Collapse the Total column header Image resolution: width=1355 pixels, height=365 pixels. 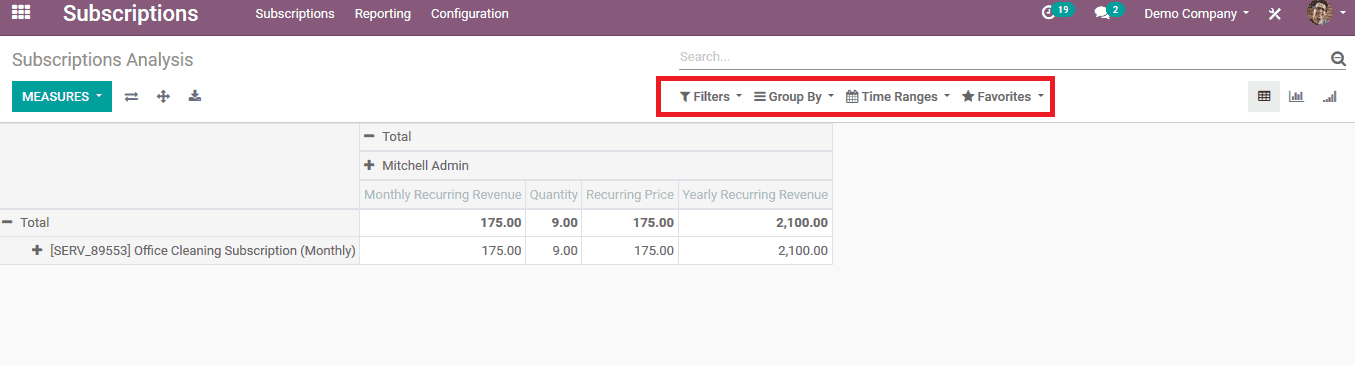point(596,137)
